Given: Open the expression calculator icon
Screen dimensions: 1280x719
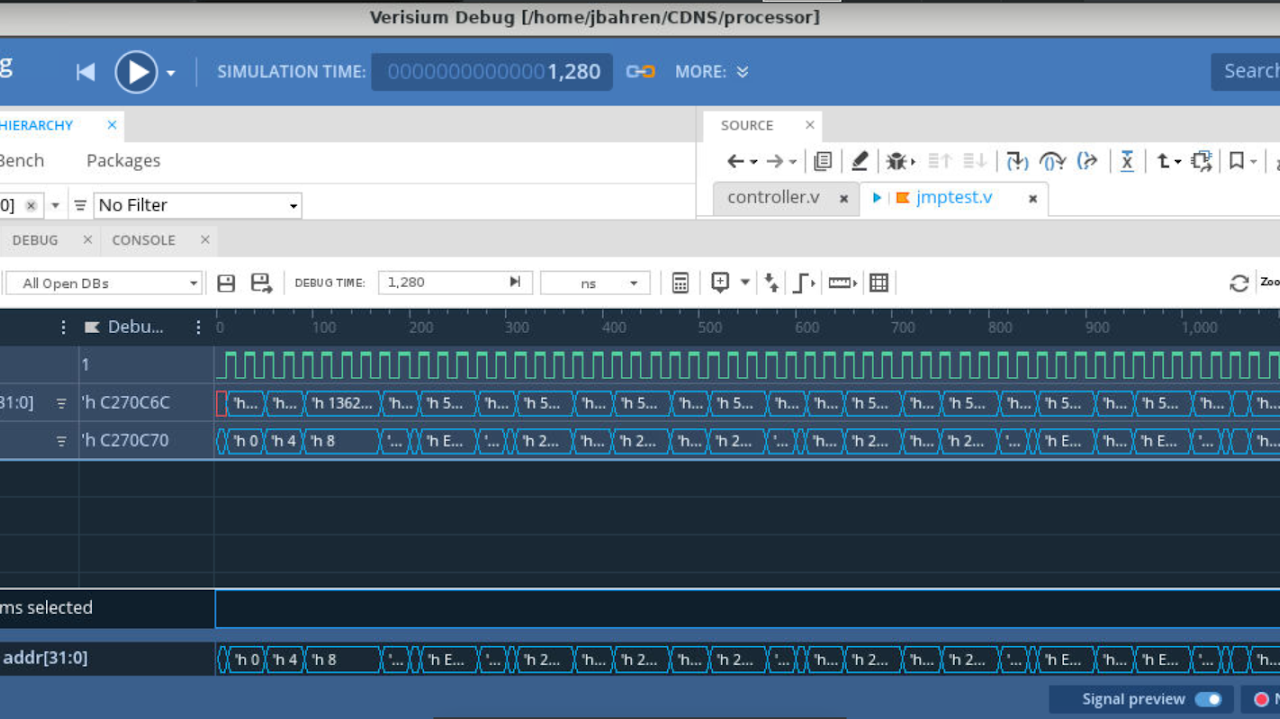Looking at the screenshot, I should coord(680,283).
